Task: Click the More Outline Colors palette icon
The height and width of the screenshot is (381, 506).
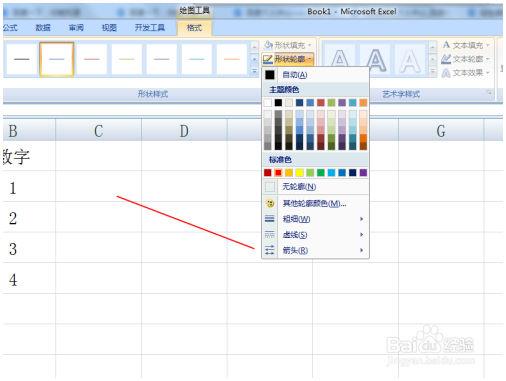Action: click(270, 203)
